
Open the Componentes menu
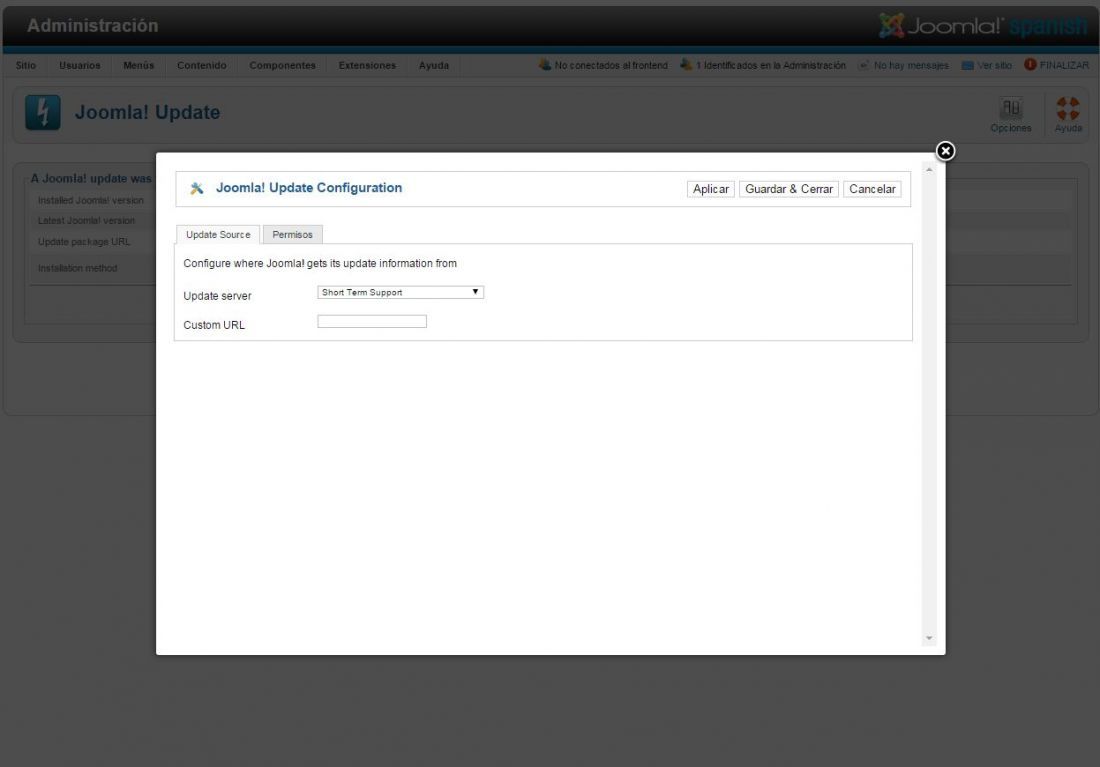pos(282,65)
